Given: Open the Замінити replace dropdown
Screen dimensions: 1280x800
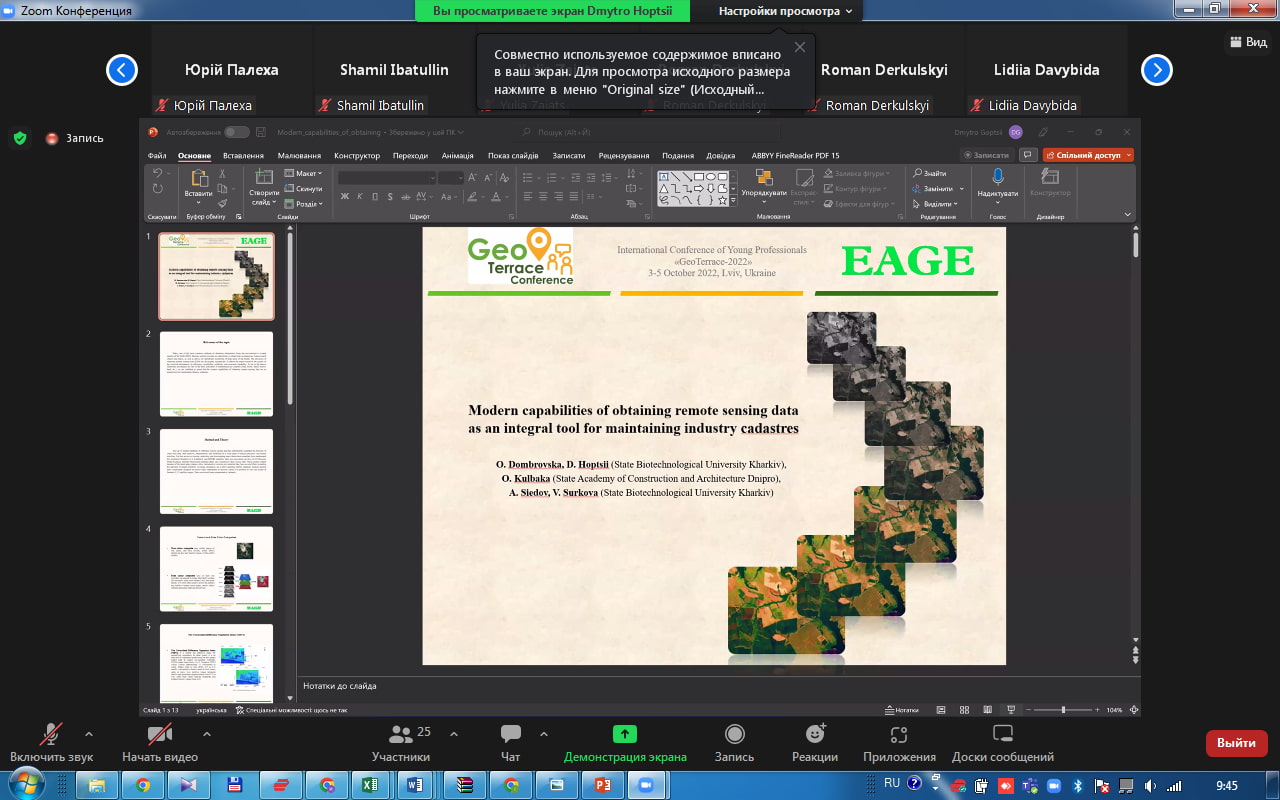Looking at the screenshot, I should tap(938, 188).
